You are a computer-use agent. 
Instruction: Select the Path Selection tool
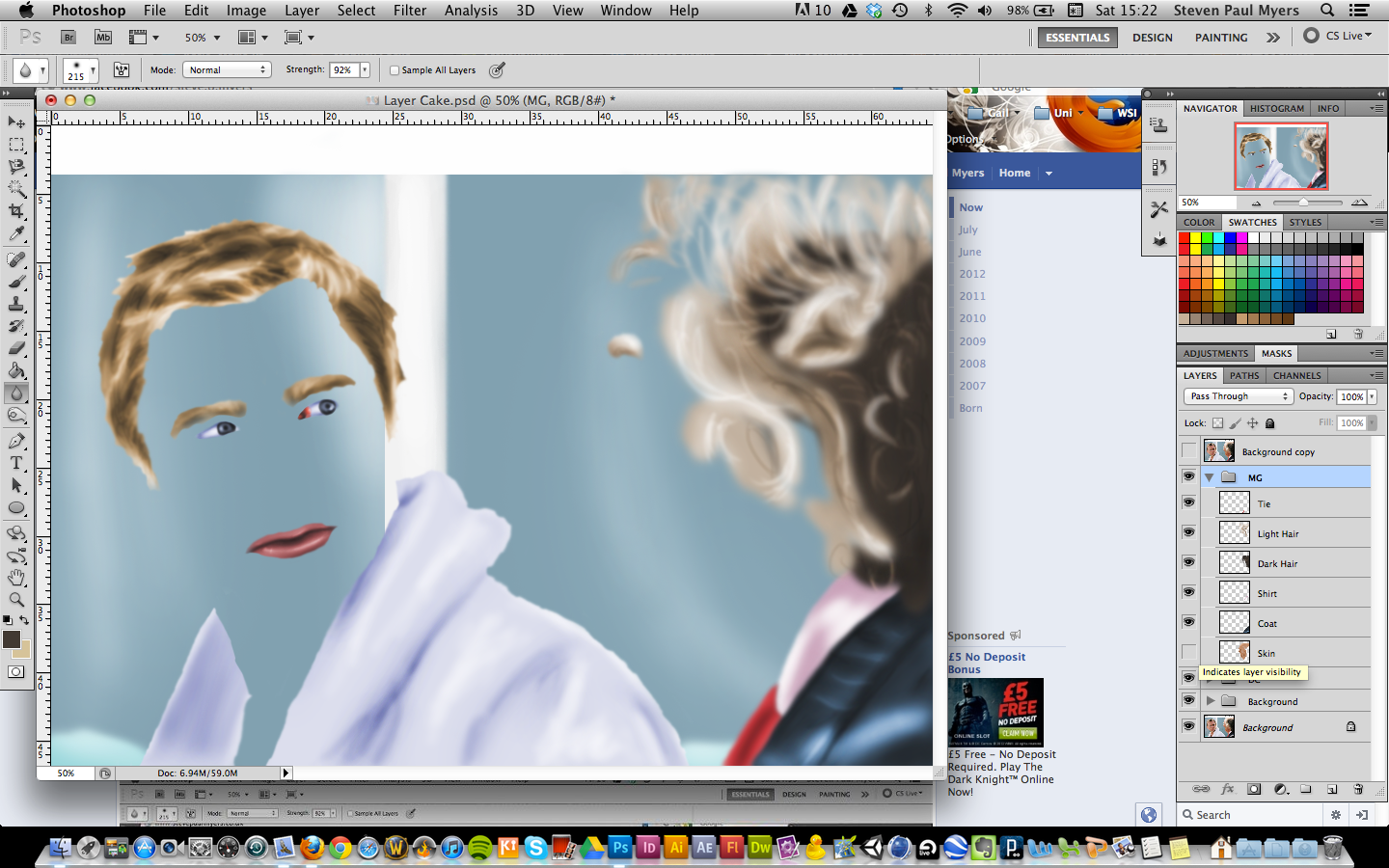[16, 485]
